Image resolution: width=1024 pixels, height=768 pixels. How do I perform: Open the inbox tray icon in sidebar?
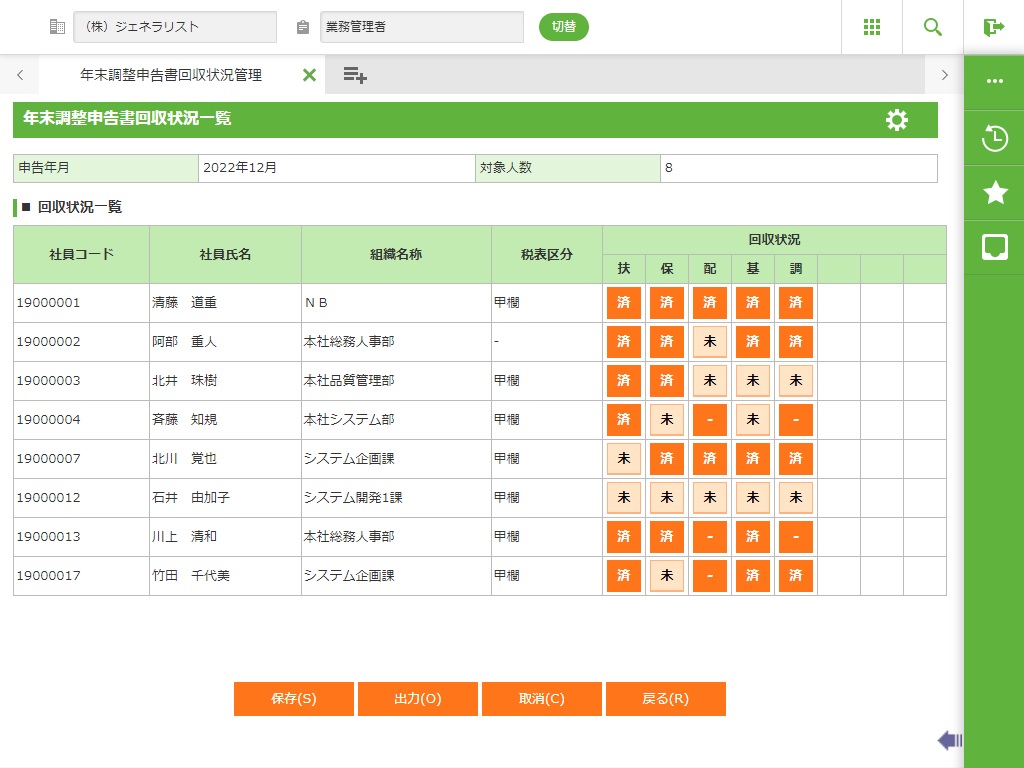(x=994, y=247)
